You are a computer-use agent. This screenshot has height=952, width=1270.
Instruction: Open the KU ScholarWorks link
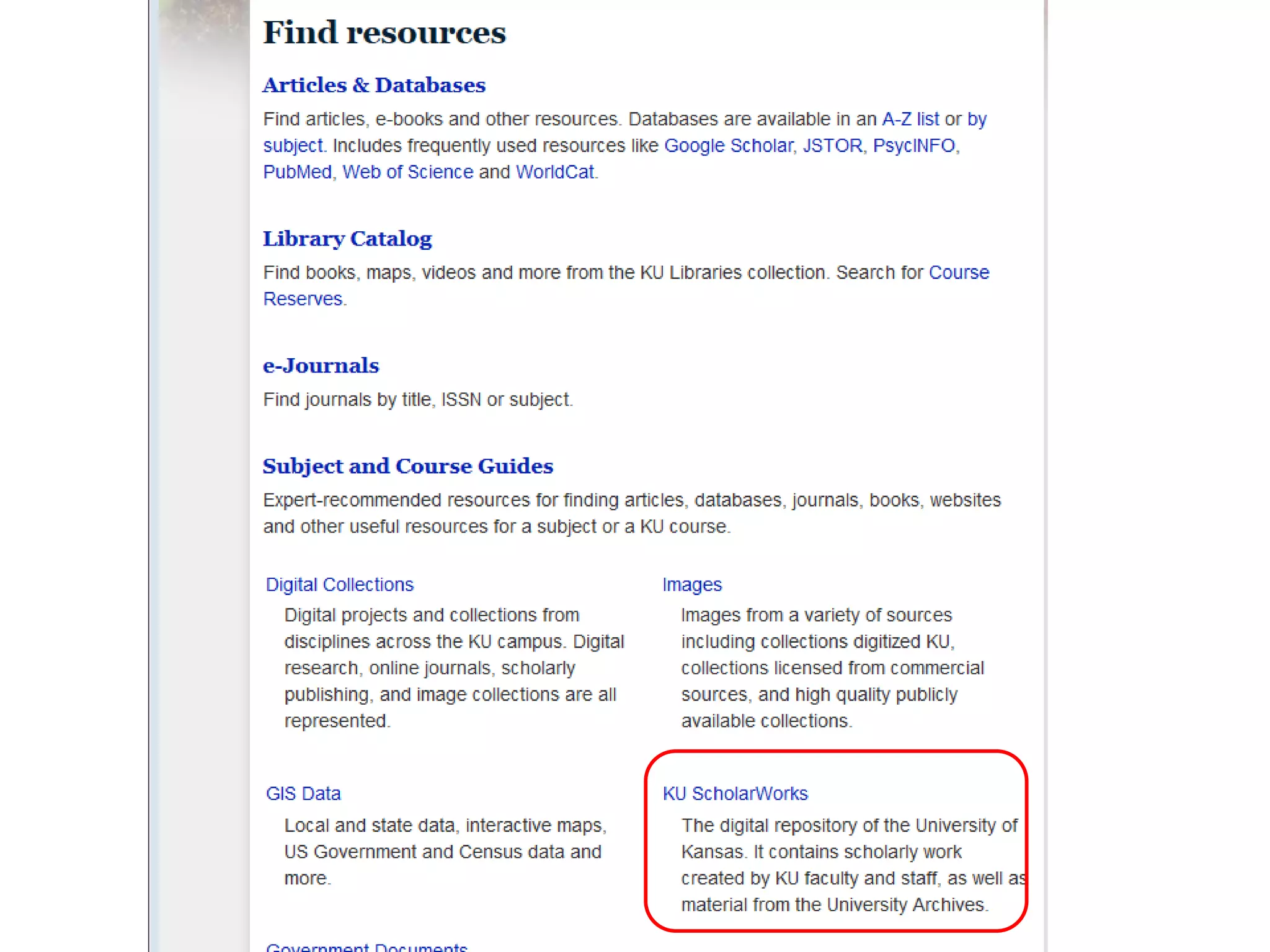tap(735, 794)
